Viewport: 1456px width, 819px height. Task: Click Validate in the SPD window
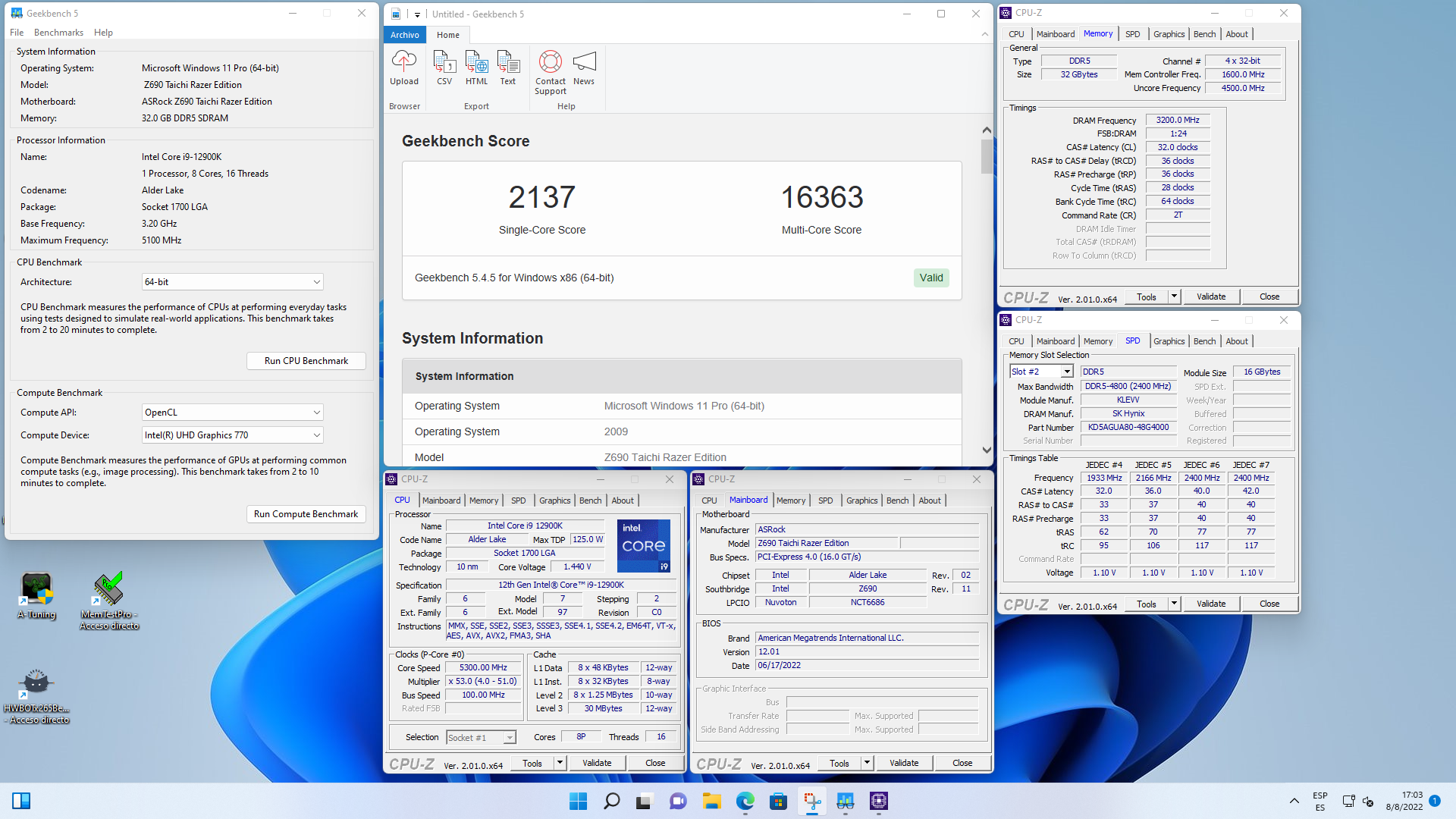[1211, 604]
